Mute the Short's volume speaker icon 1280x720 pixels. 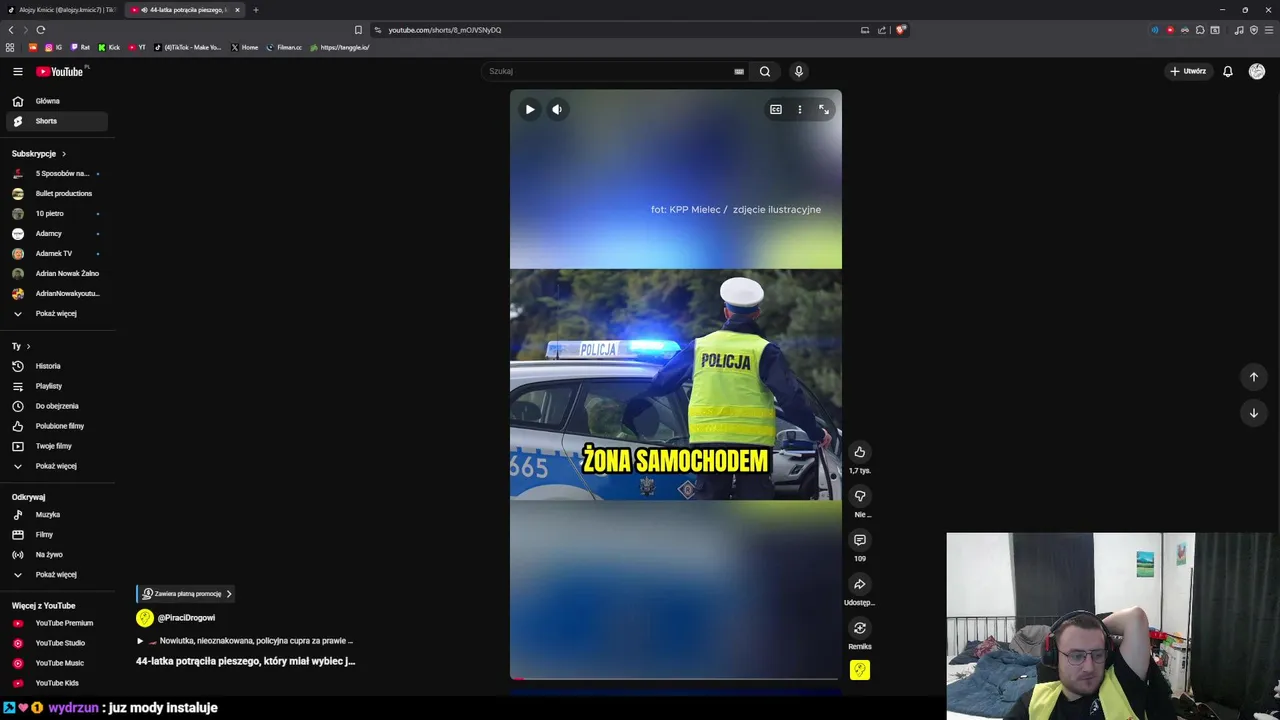(x=557, y=109)
